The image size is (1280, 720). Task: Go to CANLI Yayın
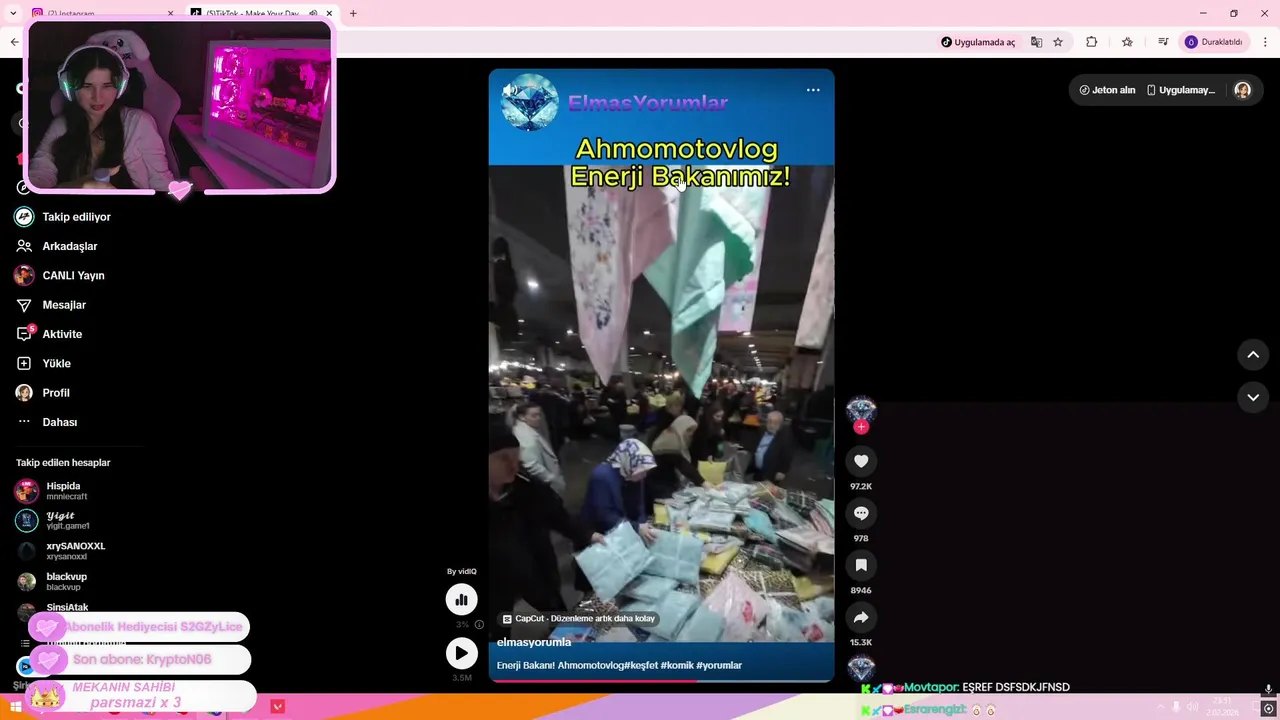(x=60, y=275)
